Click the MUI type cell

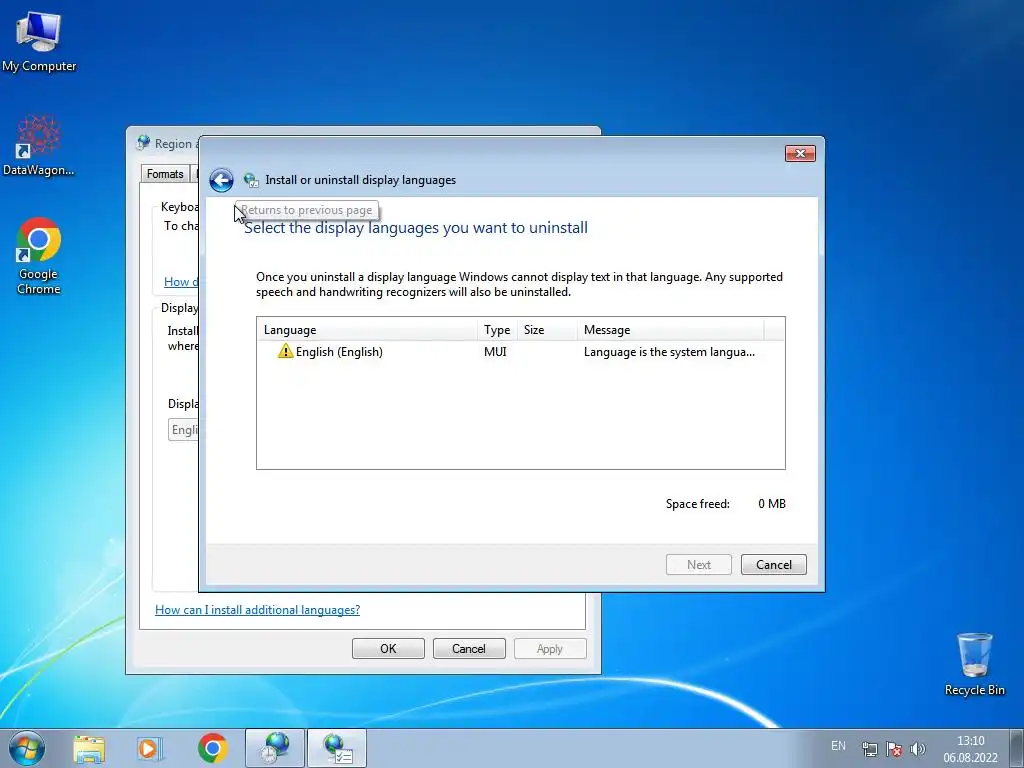pyautogui.click(x=495, y=352)
